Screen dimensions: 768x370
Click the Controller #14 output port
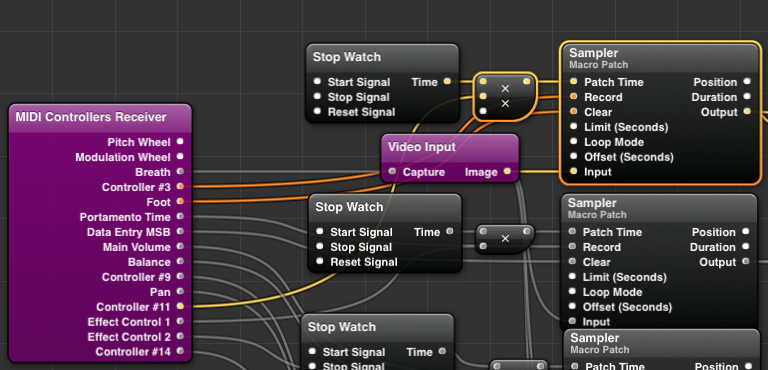[180, 351]
